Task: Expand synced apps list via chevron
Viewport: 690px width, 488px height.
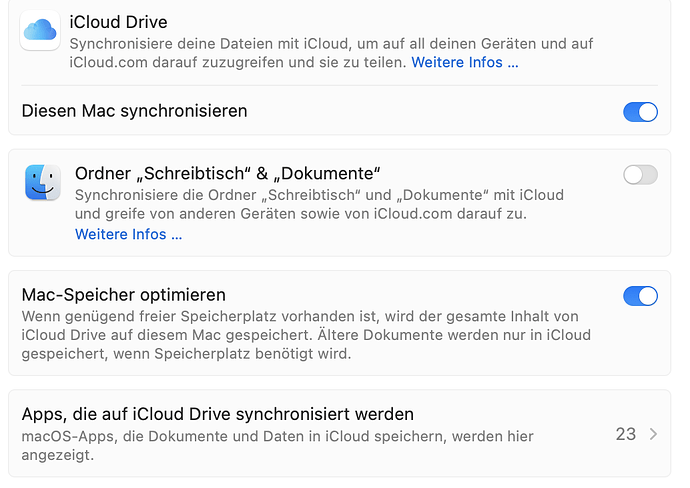Action: [653, 434]
